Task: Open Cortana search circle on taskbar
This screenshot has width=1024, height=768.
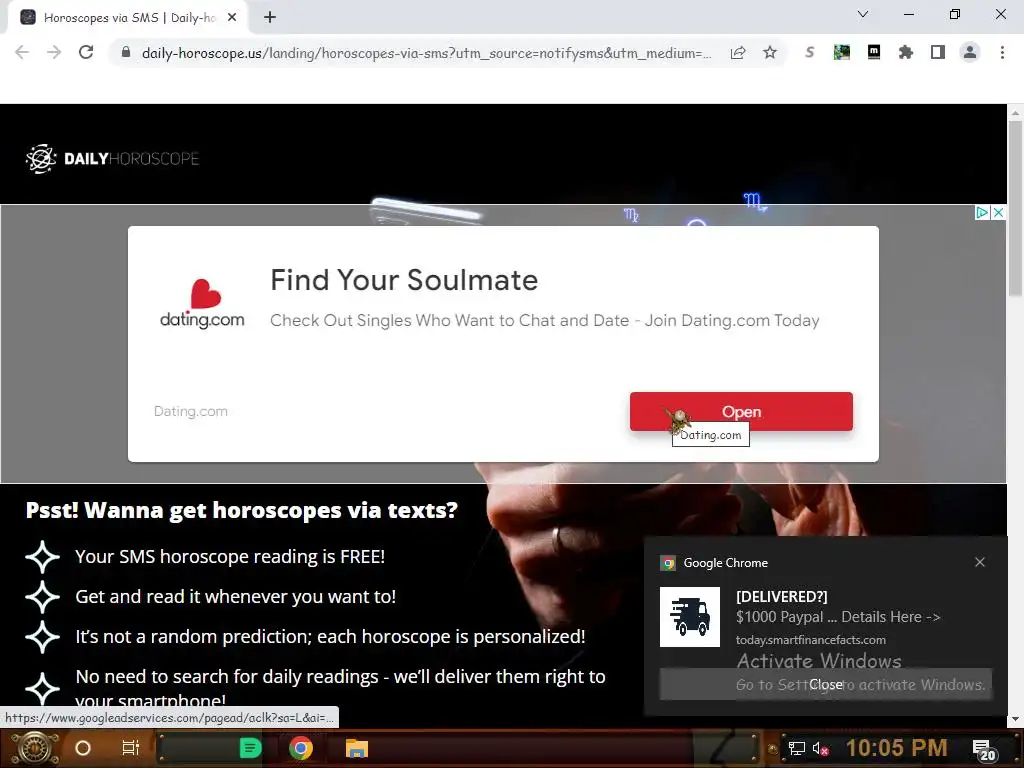Action: click(83, 748)
